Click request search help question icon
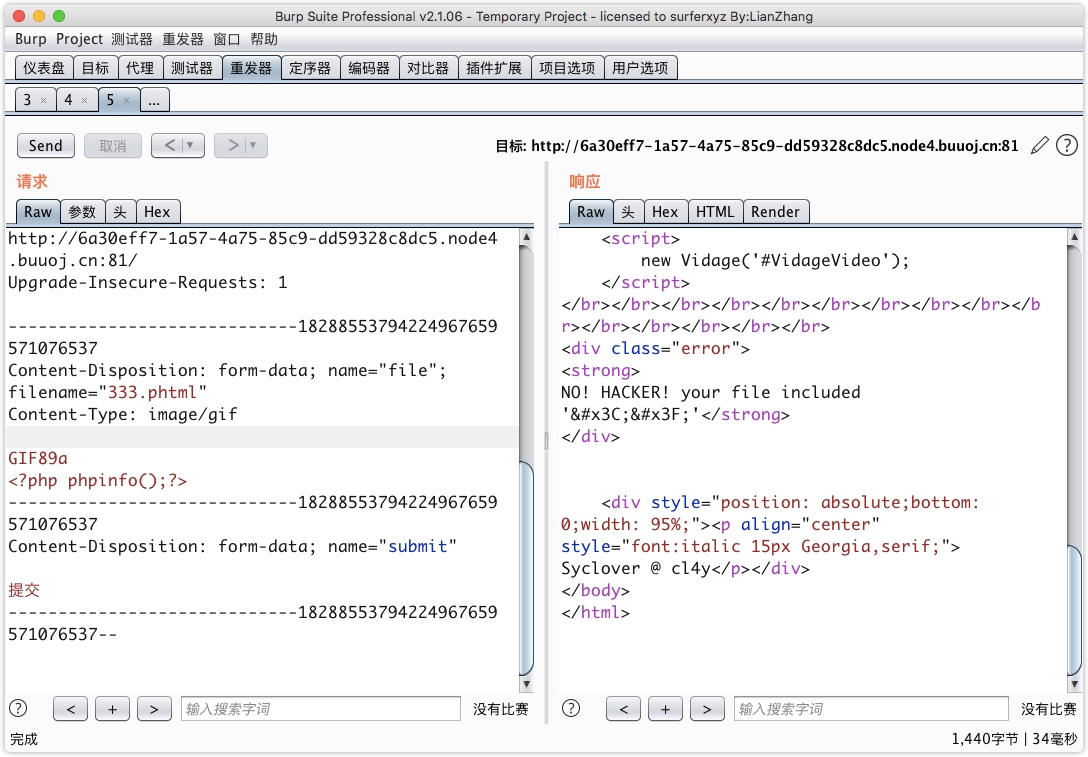The image size is (1088, 757). (x=18, y=709)
